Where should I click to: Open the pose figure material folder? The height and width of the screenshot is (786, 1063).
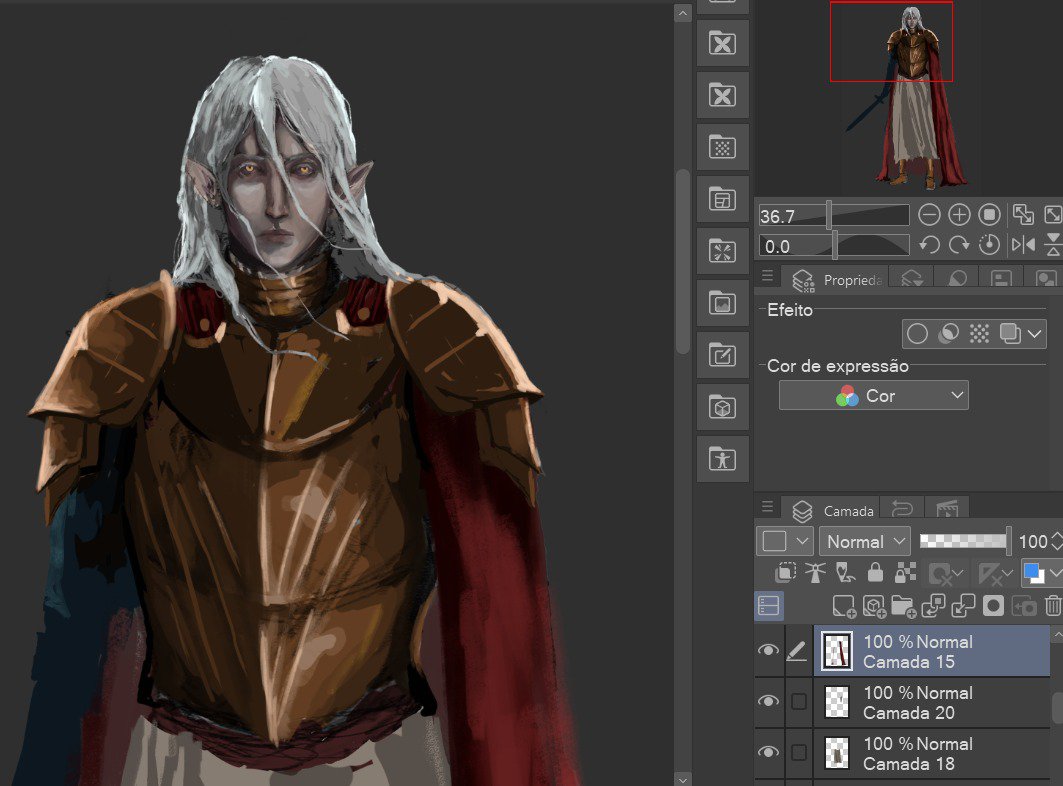(x=723, y=459)
